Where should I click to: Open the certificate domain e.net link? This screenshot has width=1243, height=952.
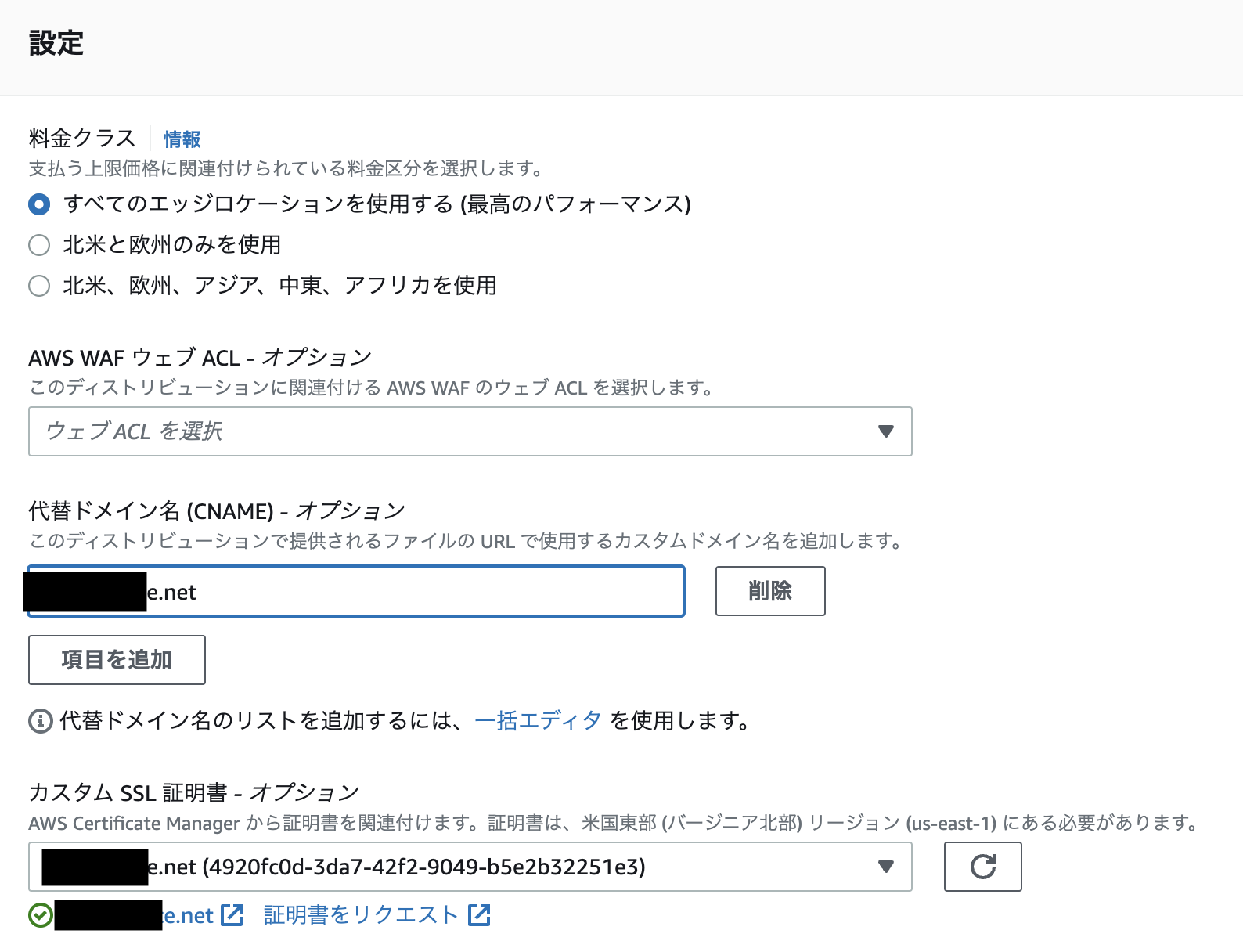click(188, 915)
